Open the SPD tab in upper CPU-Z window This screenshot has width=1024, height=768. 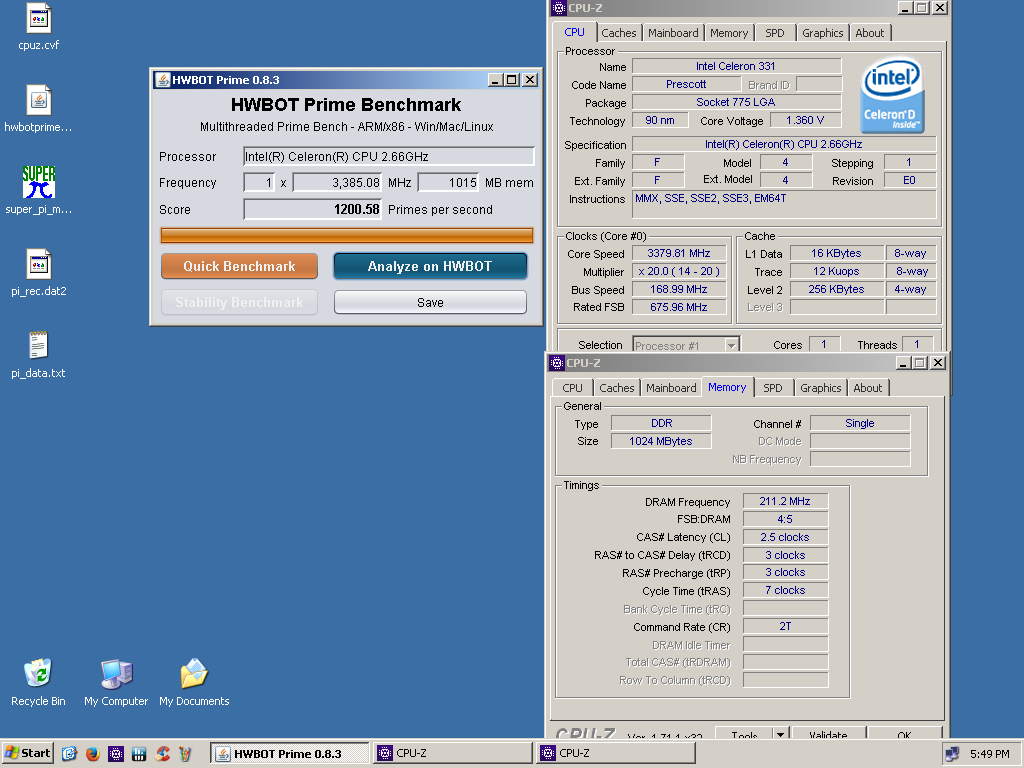pyautogui.click(x=775, y=33)
